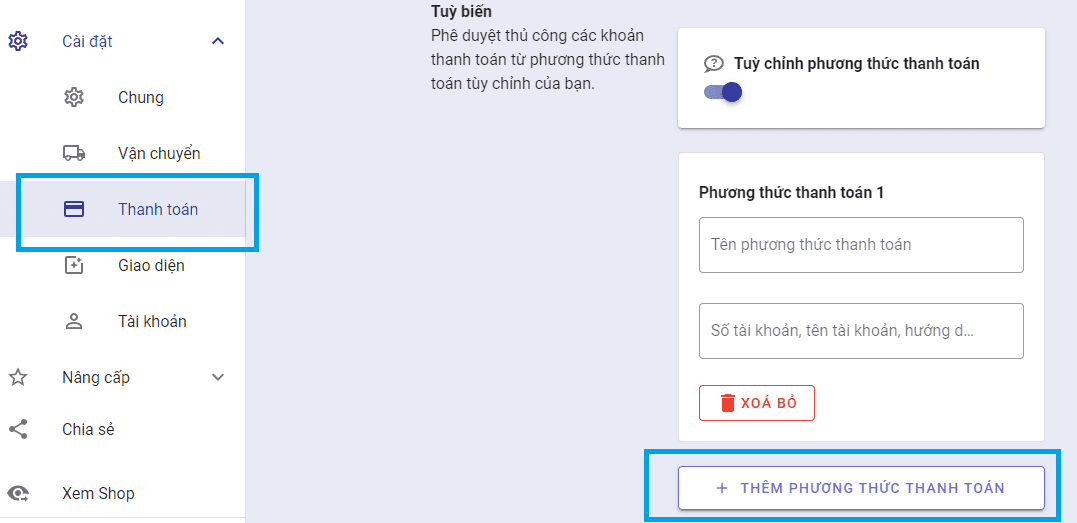Viewport: 1077px width, 523px height.
Task: Focus the Tên phương thức thanh toán field
Action: (x=861, y=245)
